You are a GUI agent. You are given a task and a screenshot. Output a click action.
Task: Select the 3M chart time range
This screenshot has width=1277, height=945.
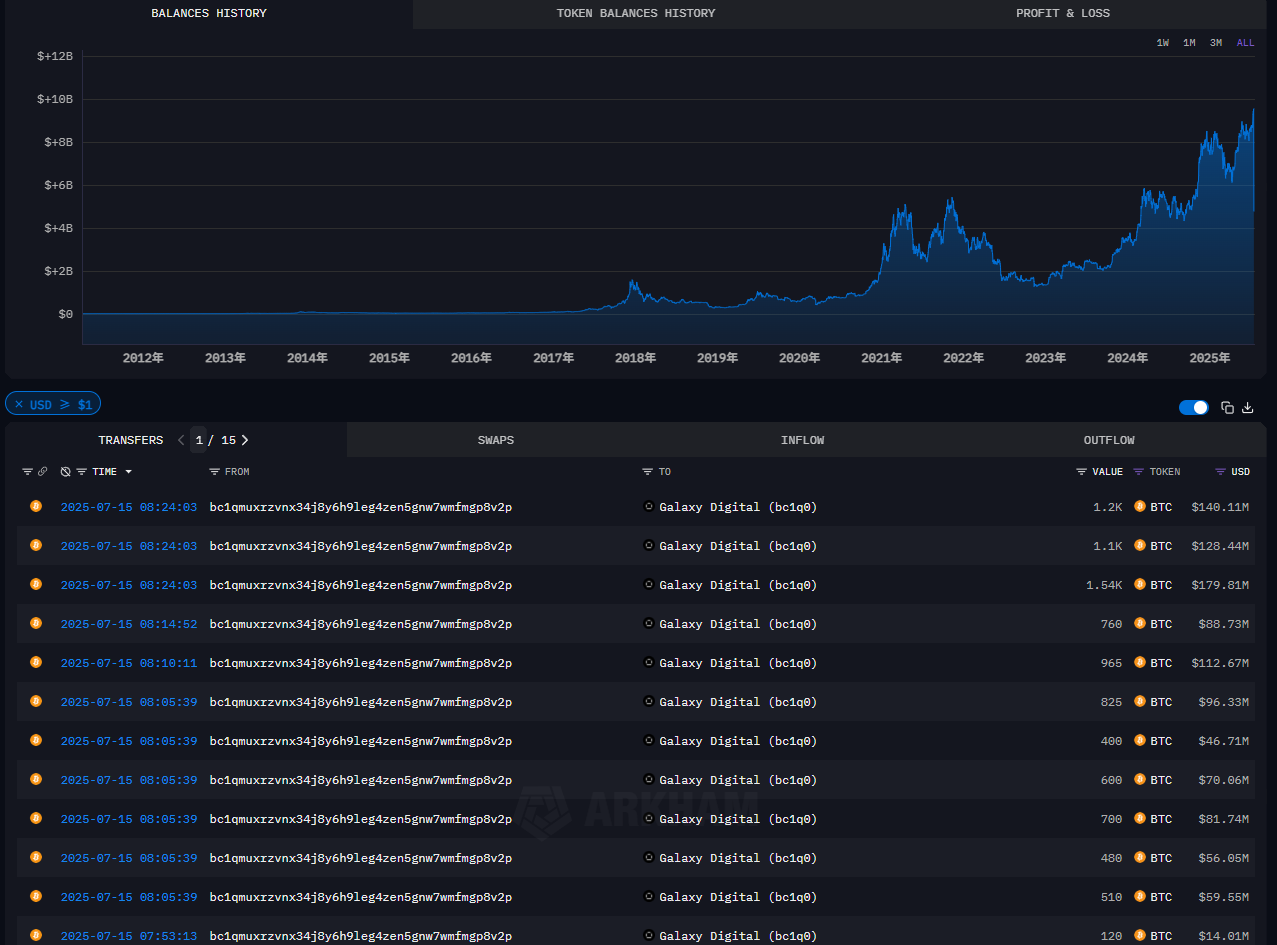pos(1215,43)
